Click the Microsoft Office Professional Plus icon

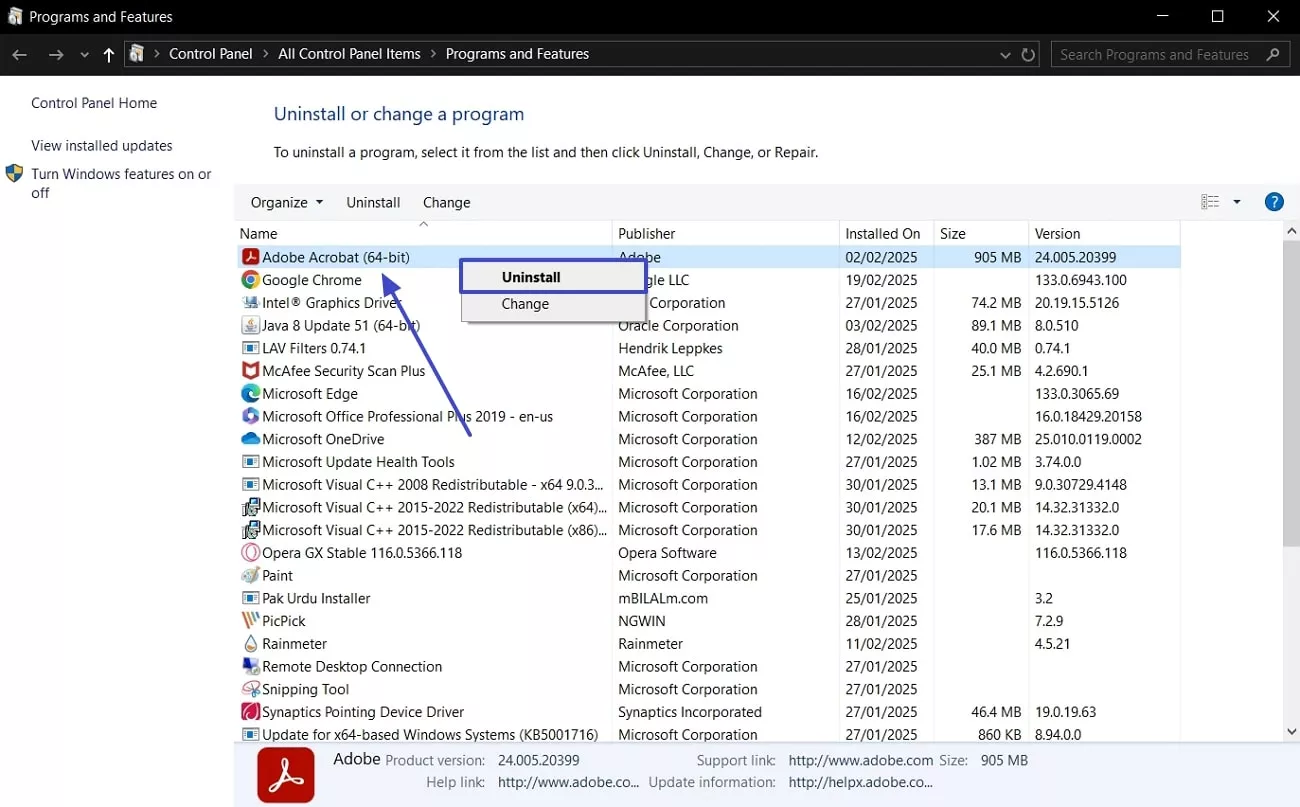[250, 416]
